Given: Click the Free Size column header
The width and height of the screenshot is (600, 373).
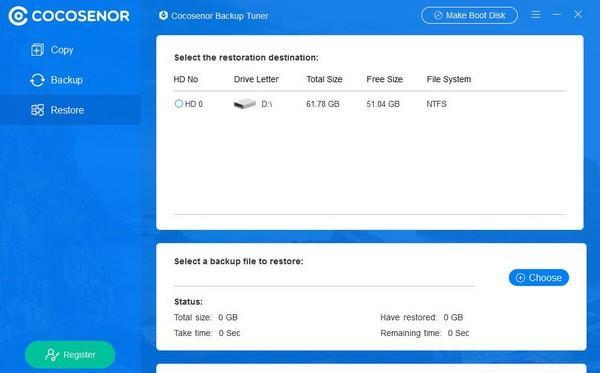Looking at the screenshot, I should pos(385,79).
